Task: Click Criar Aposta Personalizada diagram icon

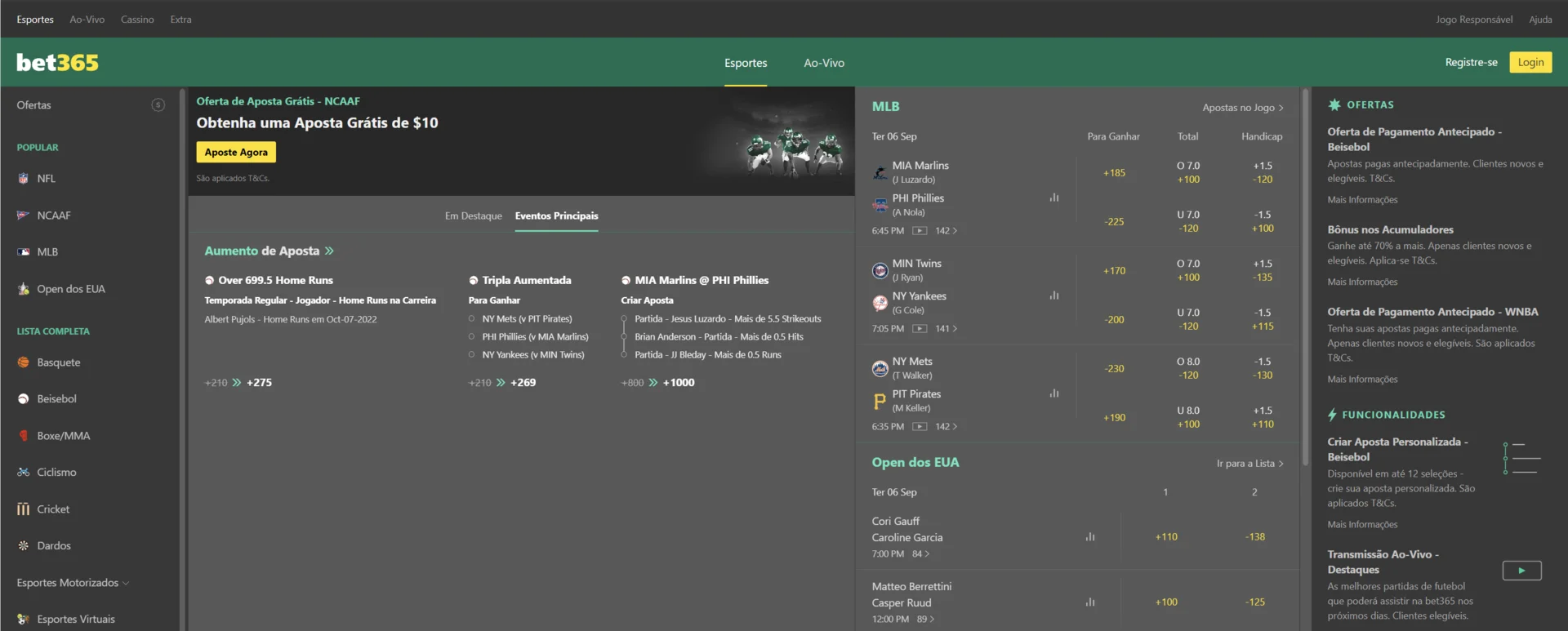Action: tap(1521, 458)
